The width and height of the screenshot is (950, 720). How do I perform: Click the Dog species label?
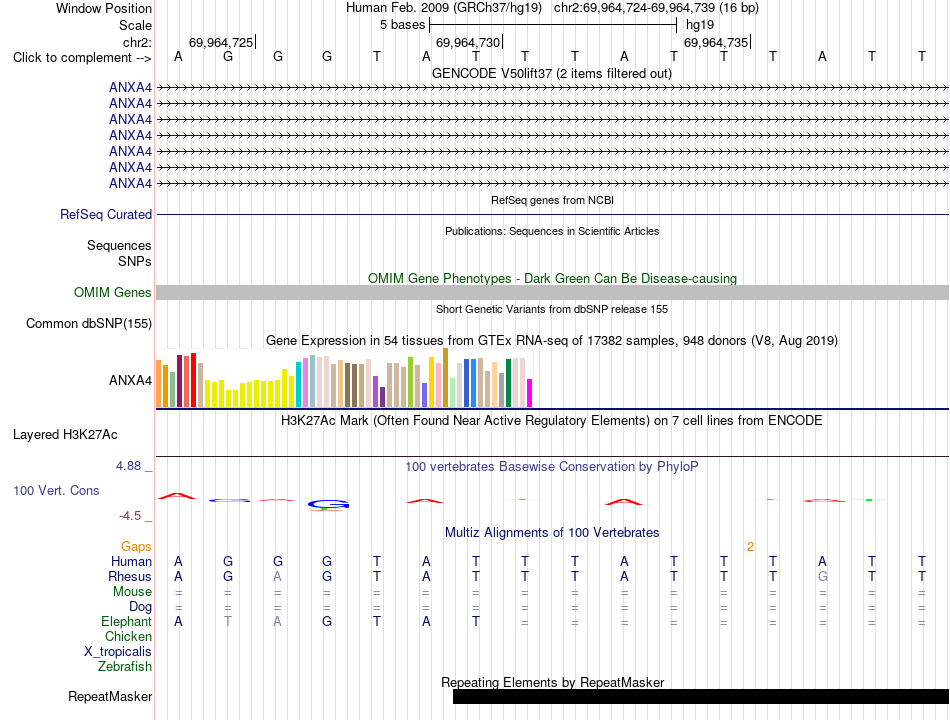(140, 607)
